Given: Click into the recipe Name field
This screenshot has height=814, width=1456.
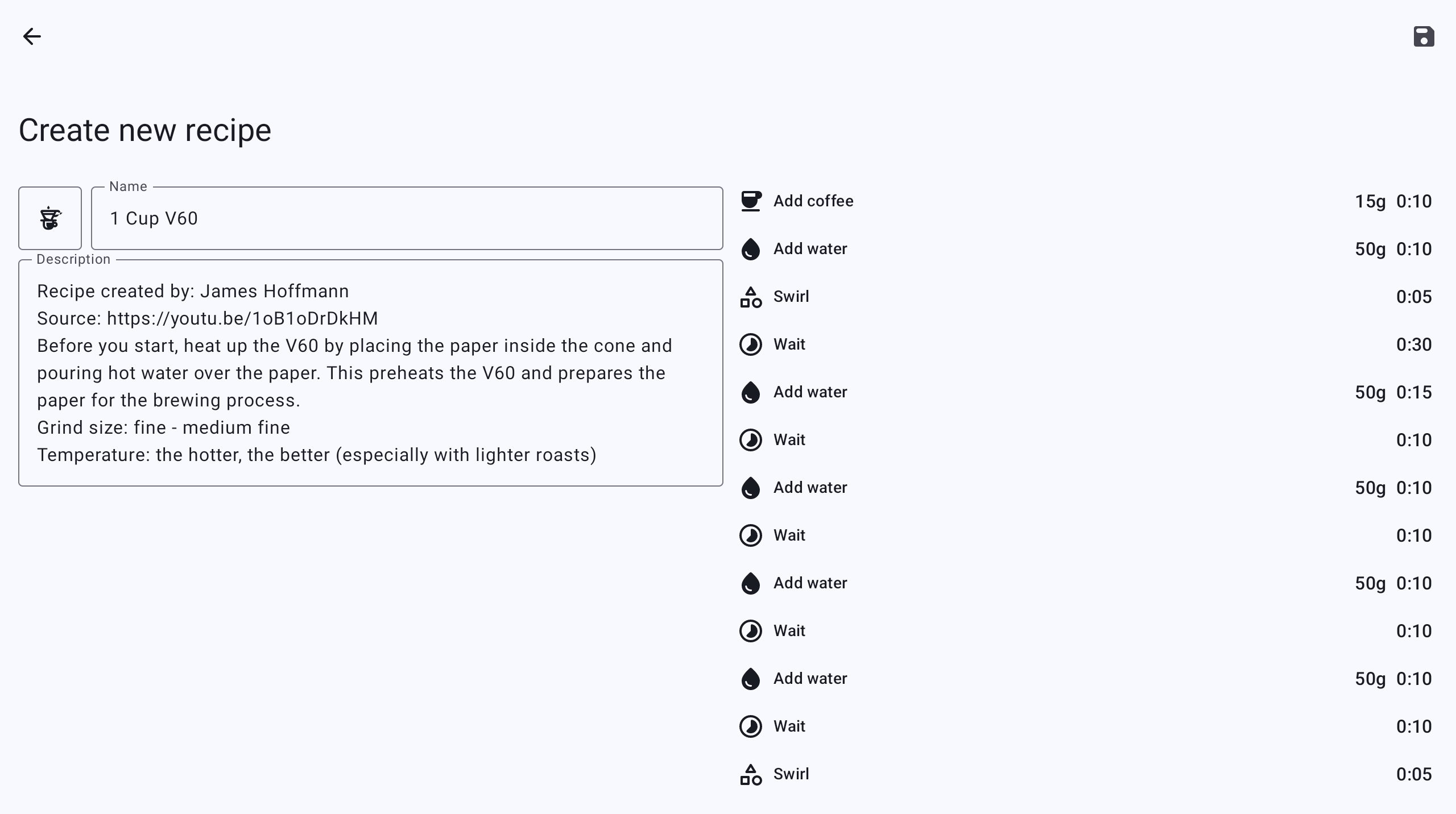Looking at the screenshot, I should 407,218.
